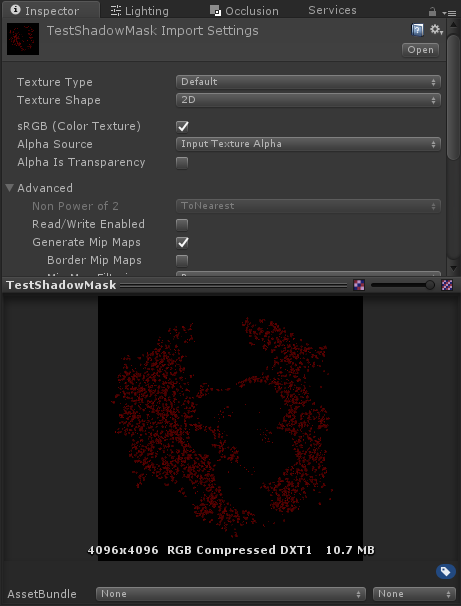Viewport: 461px width, 606px height.
Task: Open the gear settings menu icon
Action: pos(436,30)
